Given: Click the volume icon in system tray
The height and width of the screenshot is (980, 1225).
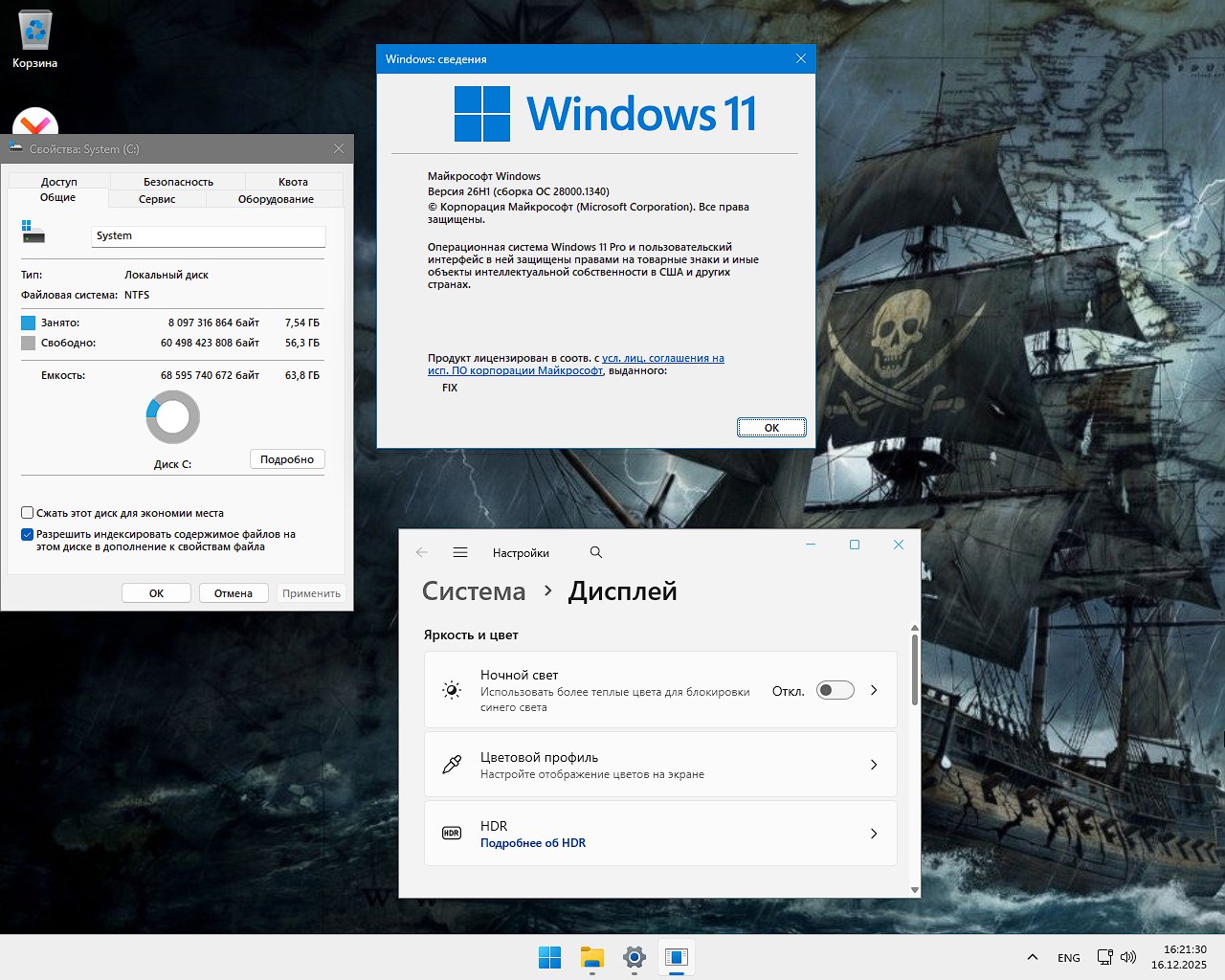Looking at the screenshot, I should (x=1128, y=957).
